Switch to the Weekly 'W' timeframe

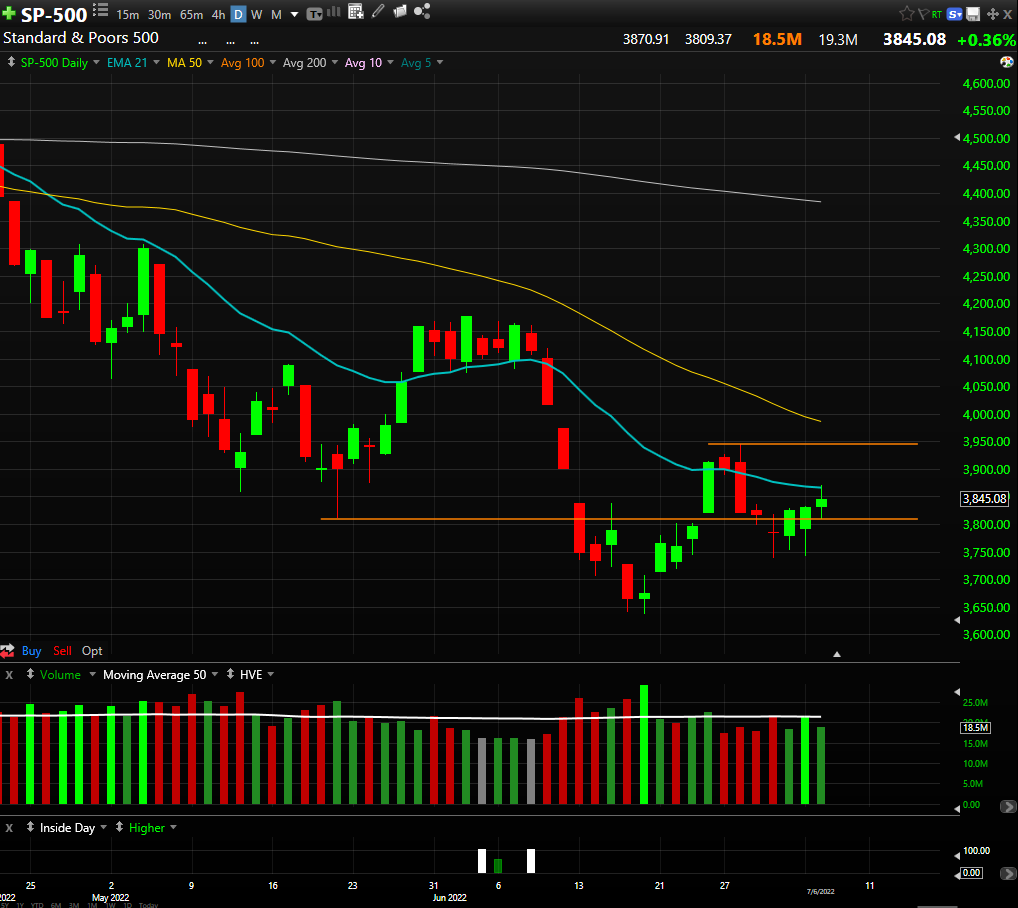(257, 14)
